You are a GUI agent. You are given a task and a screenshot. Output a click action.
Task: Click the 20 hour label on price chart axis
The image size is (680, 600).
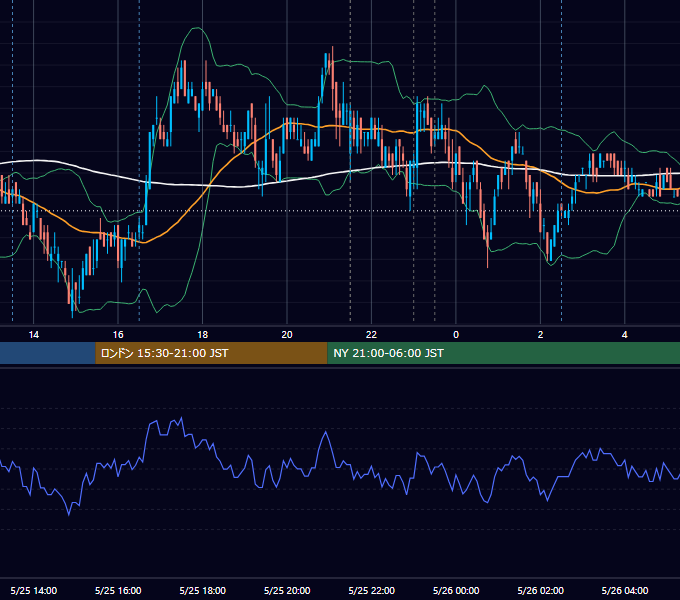[287, 335]
